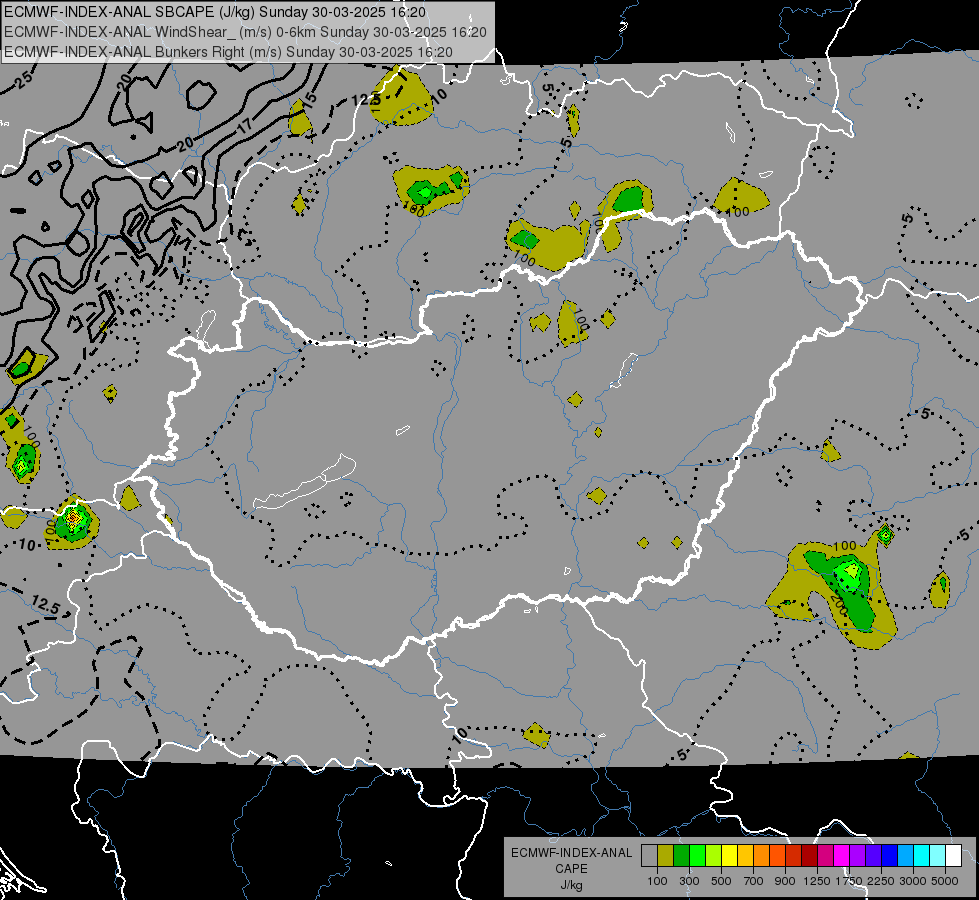The image size is (979, 900).
Task: Pick the amber legend swatch
Action: (x=745, y=855)
